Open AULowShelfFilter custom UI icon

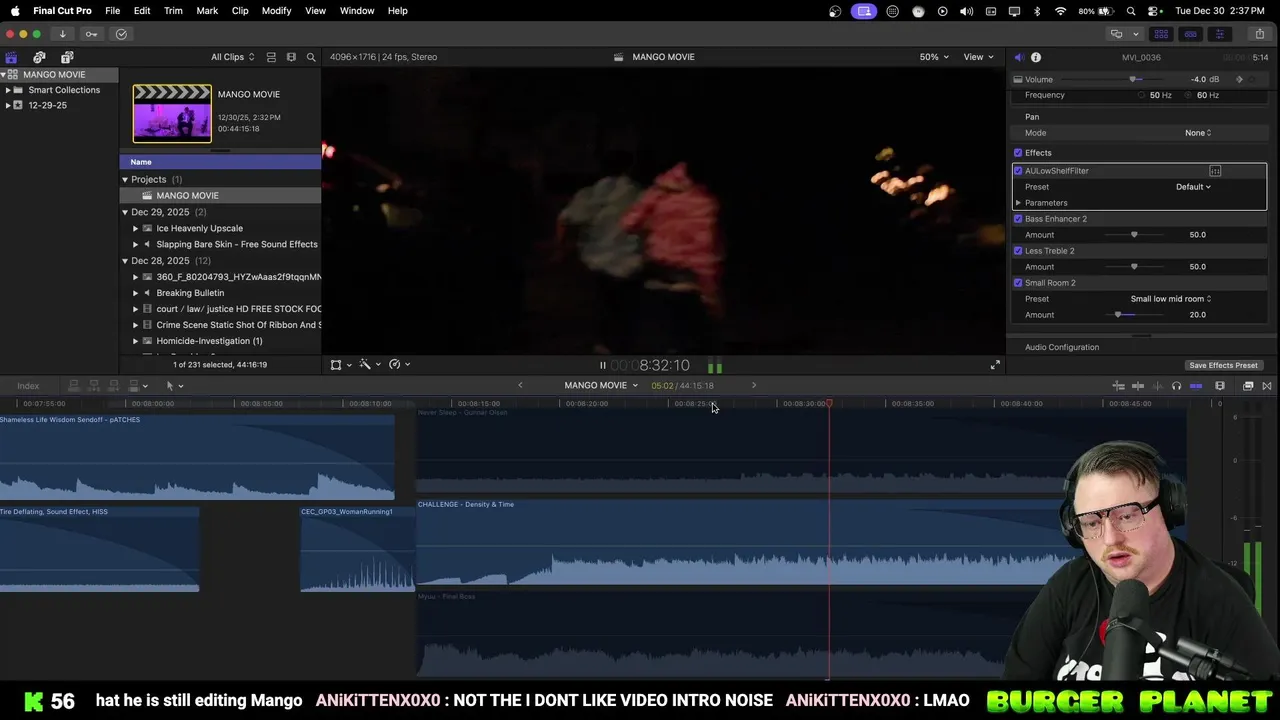tap(1215, 171)
